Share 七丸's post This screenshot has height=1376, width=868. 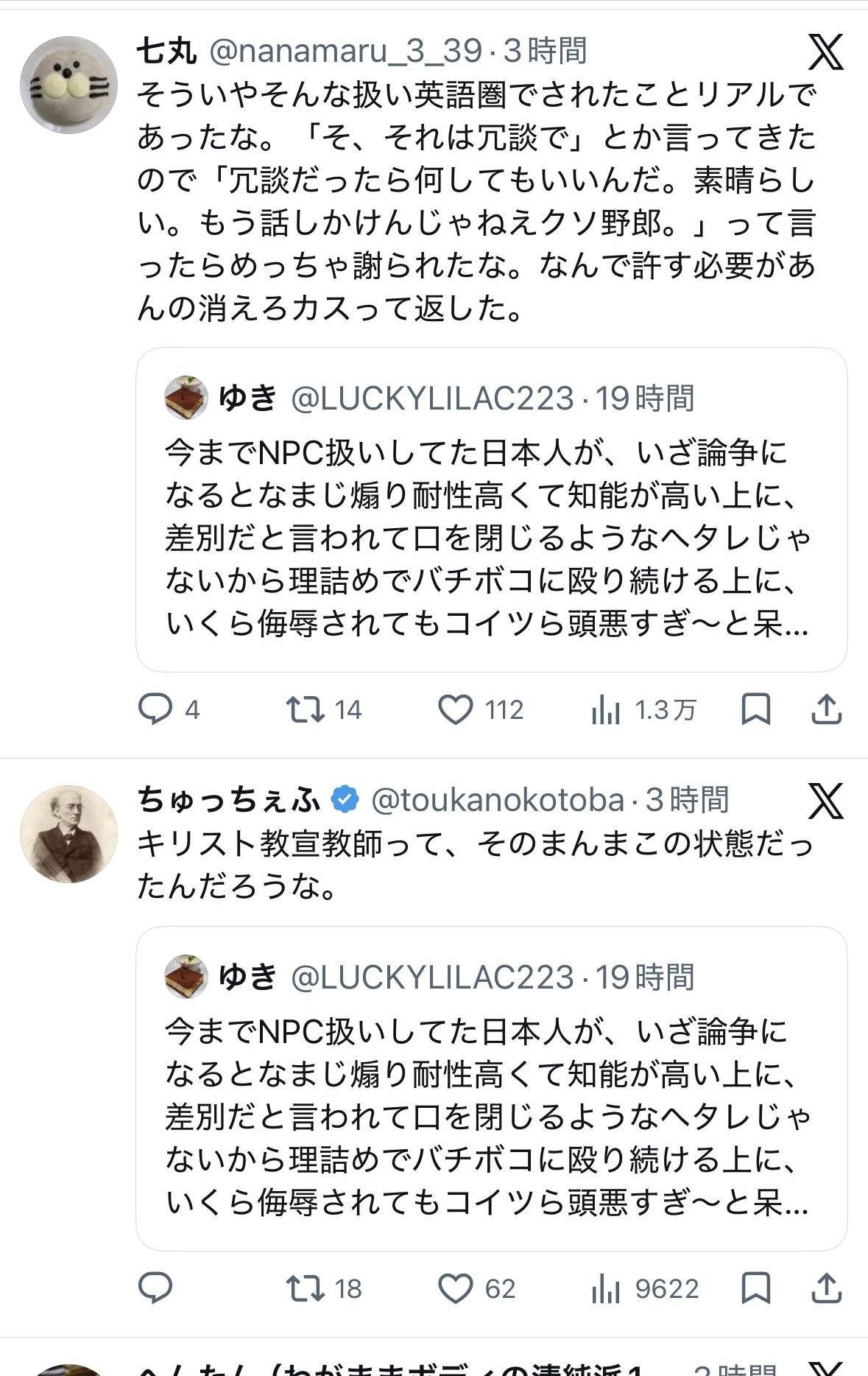826,709
